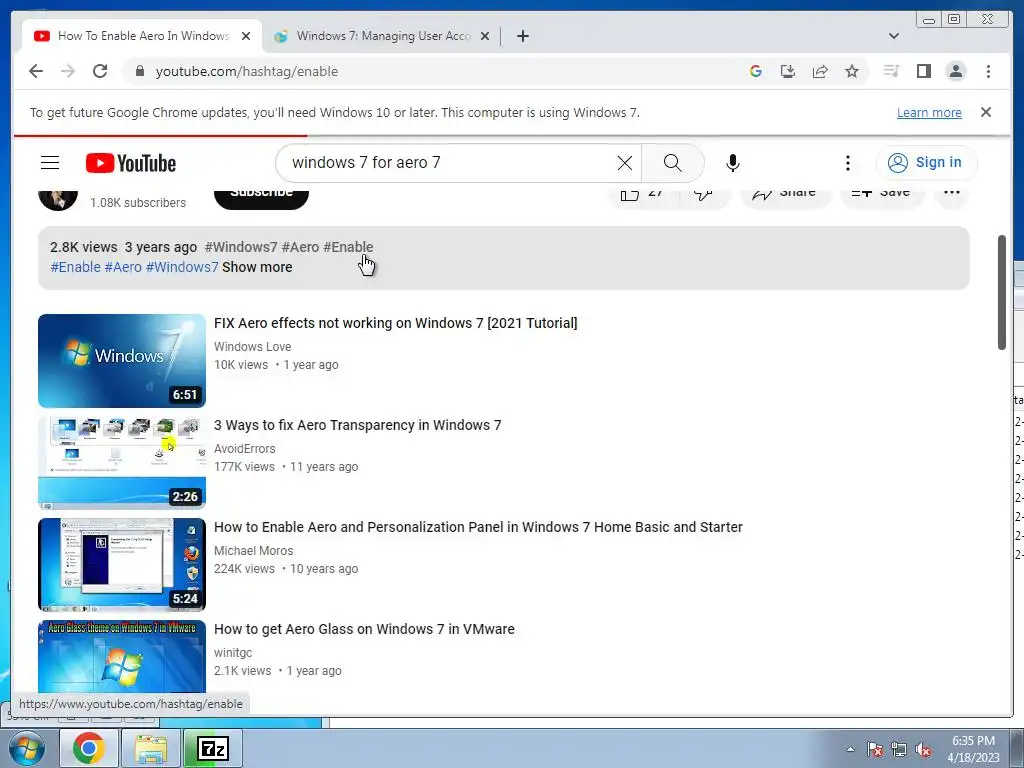This screenshot has width=1024, height=768.
Task: Open Windows Explorer from taskbar
Action: pyautogui.click(x=151, y=748)
